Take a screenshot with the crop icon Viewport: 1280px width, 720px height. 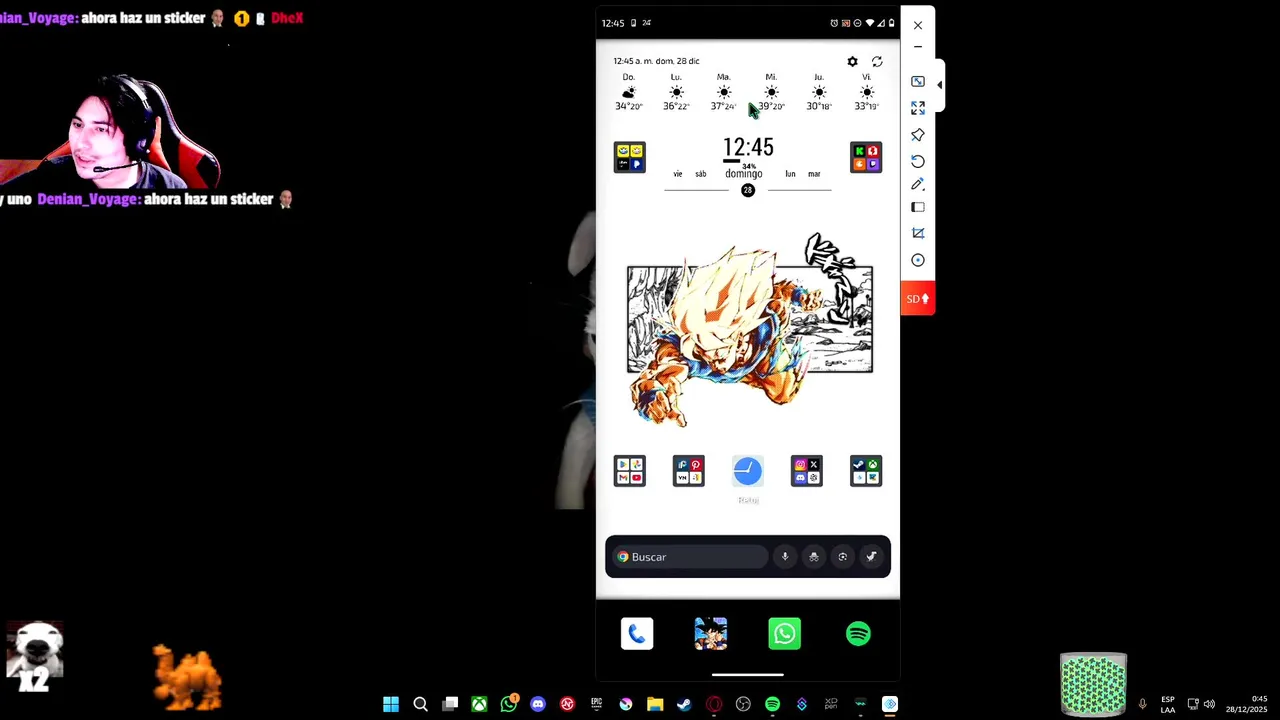(x=918, y=233)
